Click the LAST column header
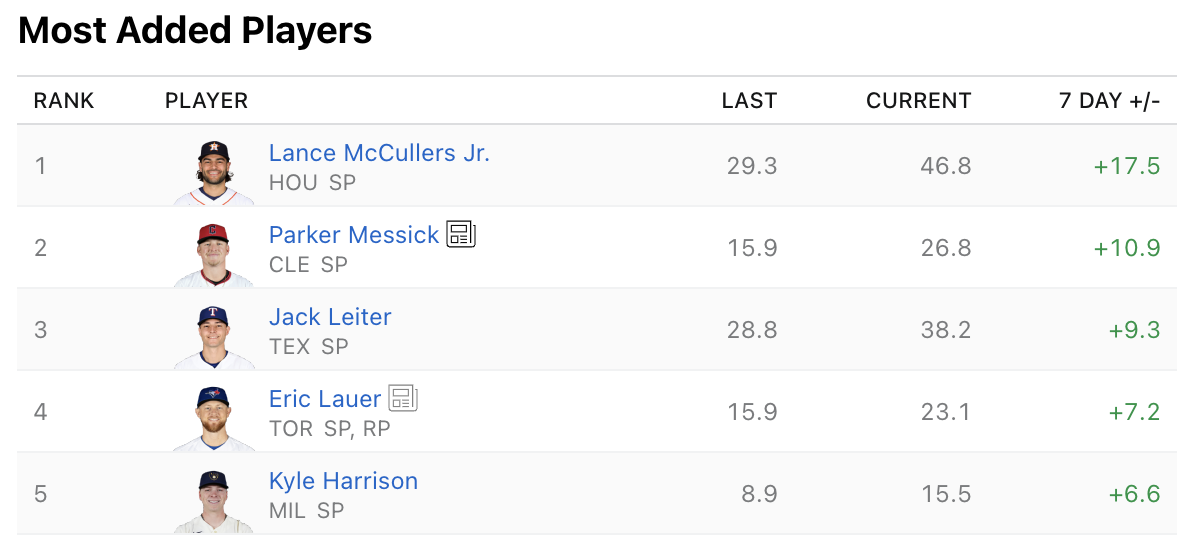1196x544 pixels. (749, 101)
